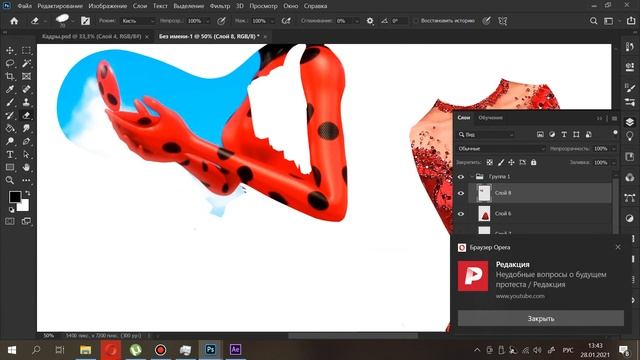
Task: Select the Horizontal Type tool
Action: [x=10, y=155]
